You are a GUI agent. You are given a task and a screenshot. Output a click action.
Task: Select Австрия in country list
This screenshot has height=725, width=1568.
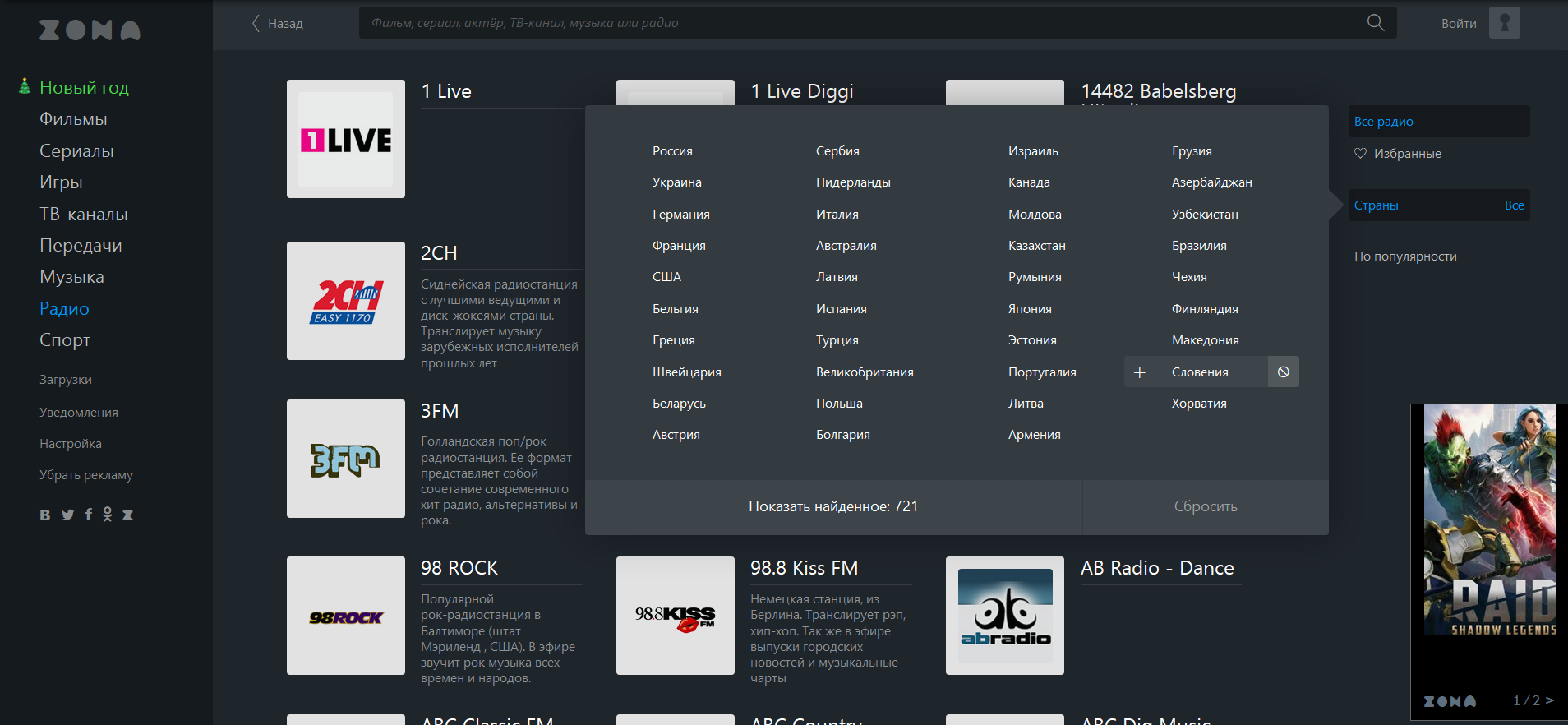(676, 435)
